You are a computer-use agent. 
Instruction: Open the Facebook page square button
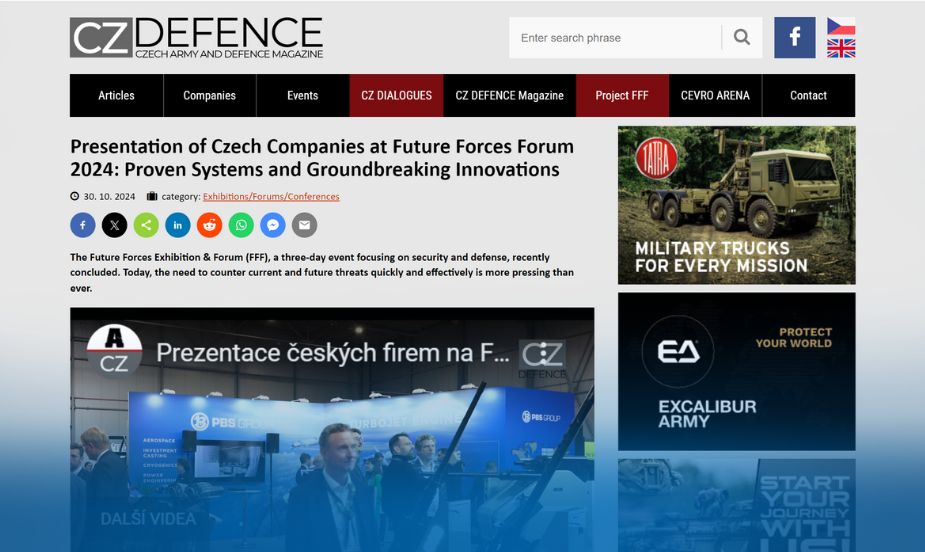(795, 38)
